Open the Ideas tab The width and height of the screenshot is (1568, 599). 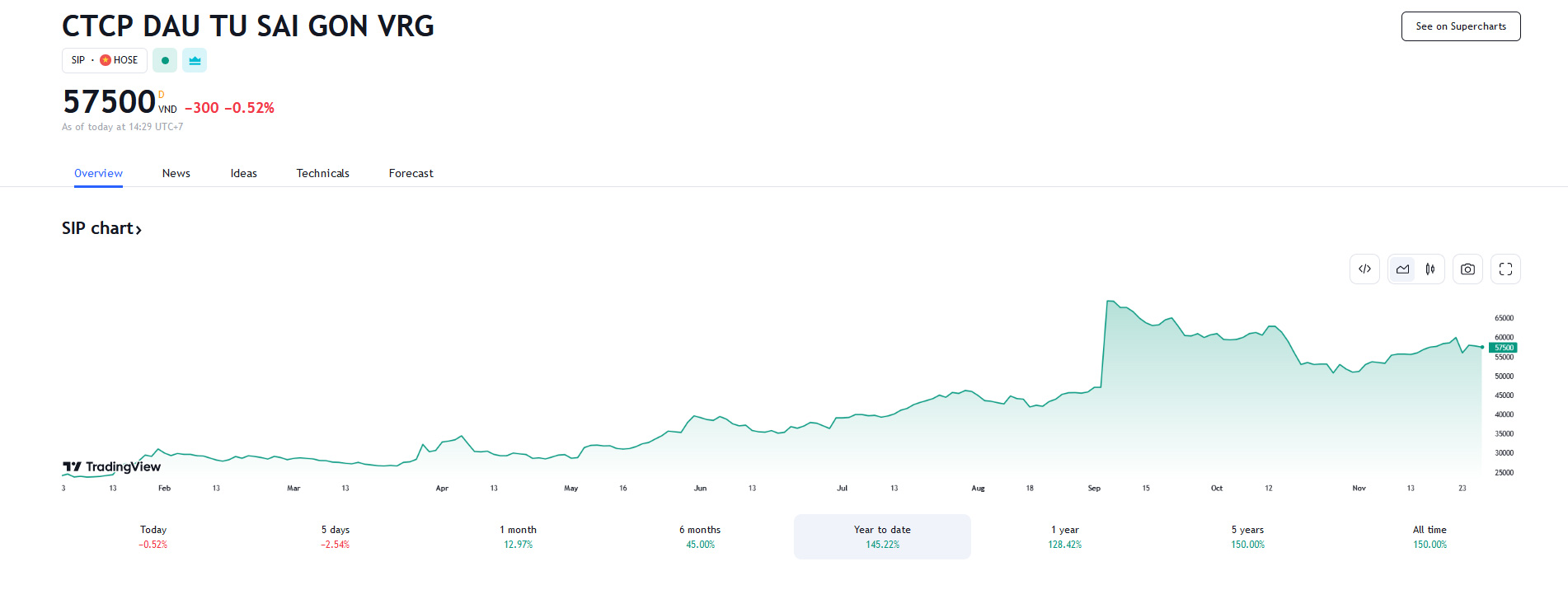(244, 173)
